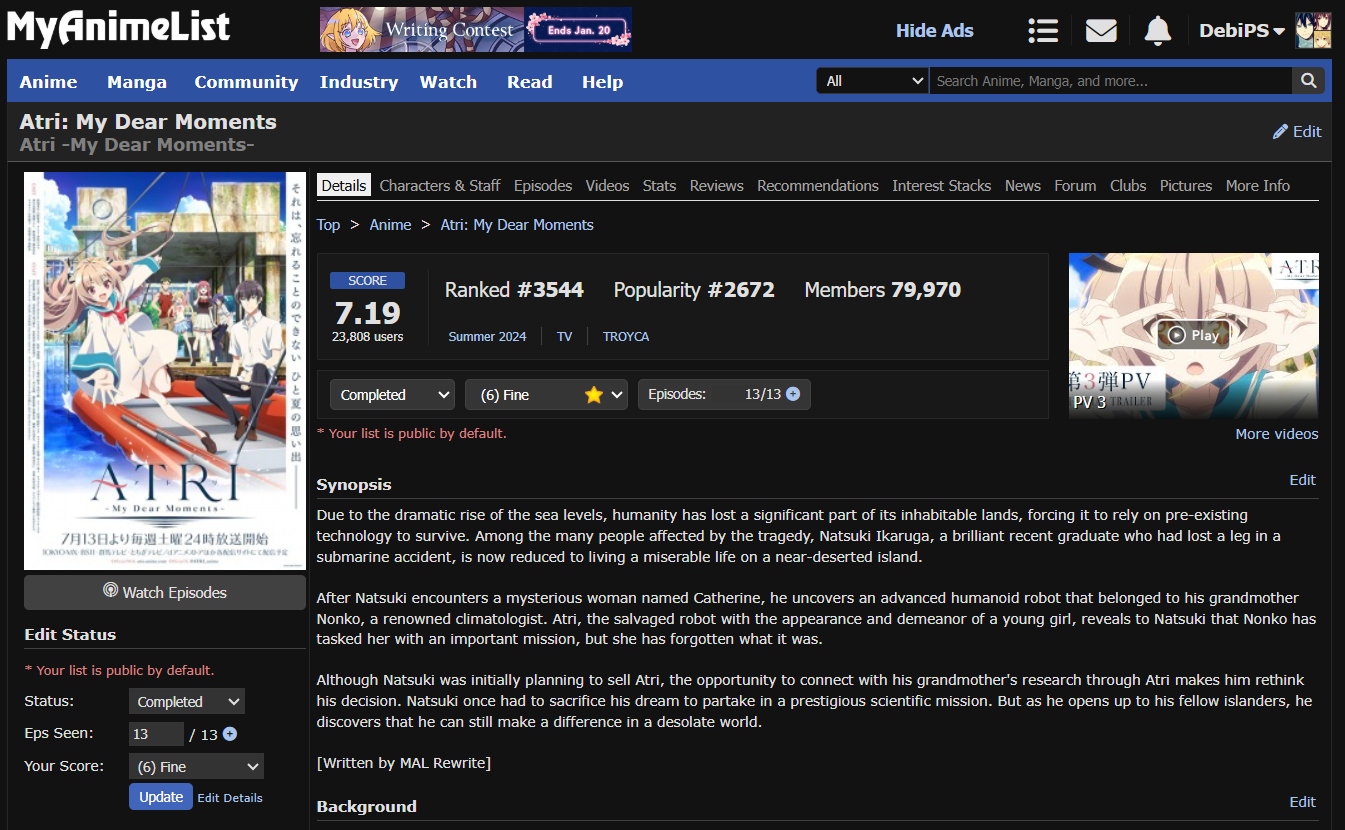The width and height of the screenshot is (1345, 830).
Task: Click the More videos link
Action: click(1277, 434)
